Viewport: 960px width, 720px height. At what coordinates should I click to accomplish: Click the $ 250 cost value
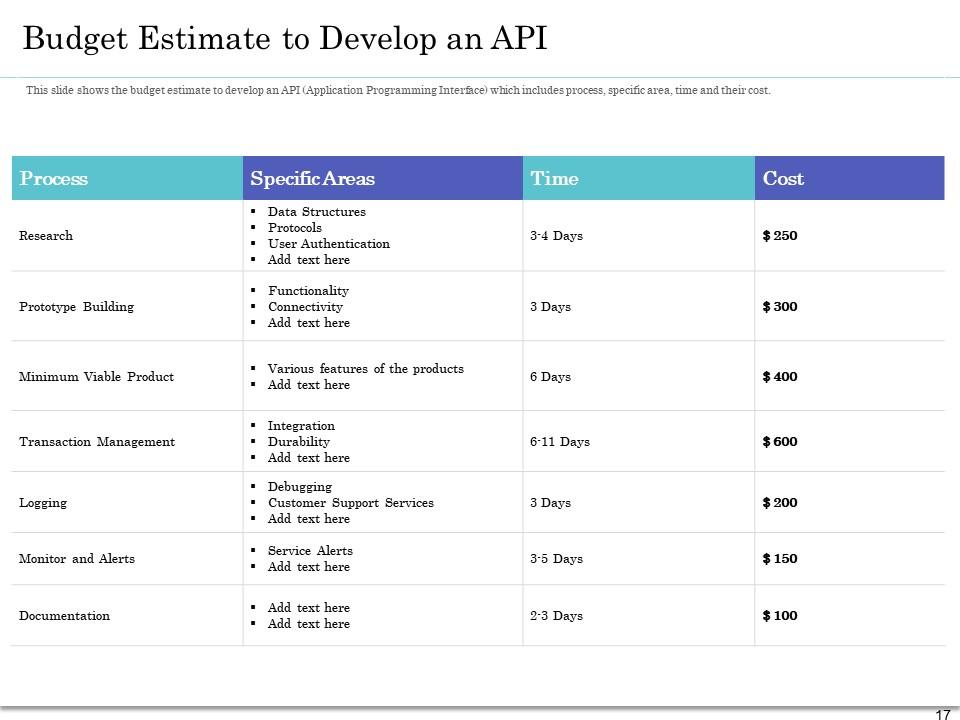pyautogui.click(x=779, y=235)
